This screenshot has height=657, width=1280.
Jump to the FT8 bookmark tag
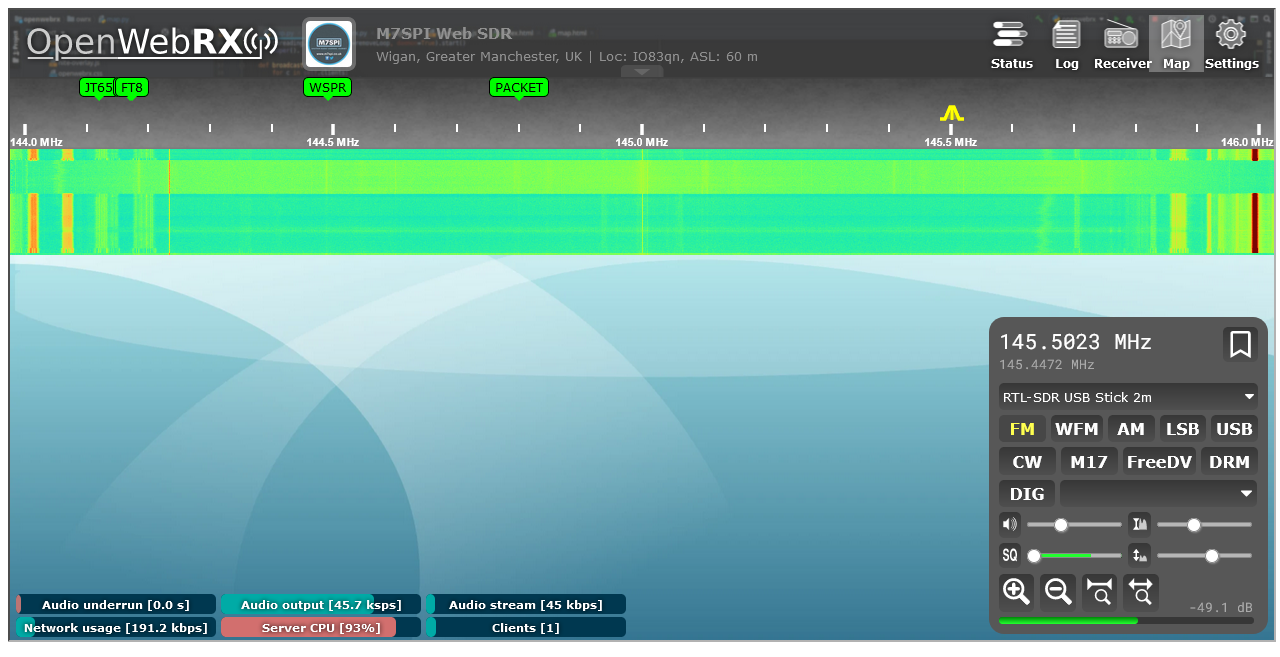tap(132, 87)
